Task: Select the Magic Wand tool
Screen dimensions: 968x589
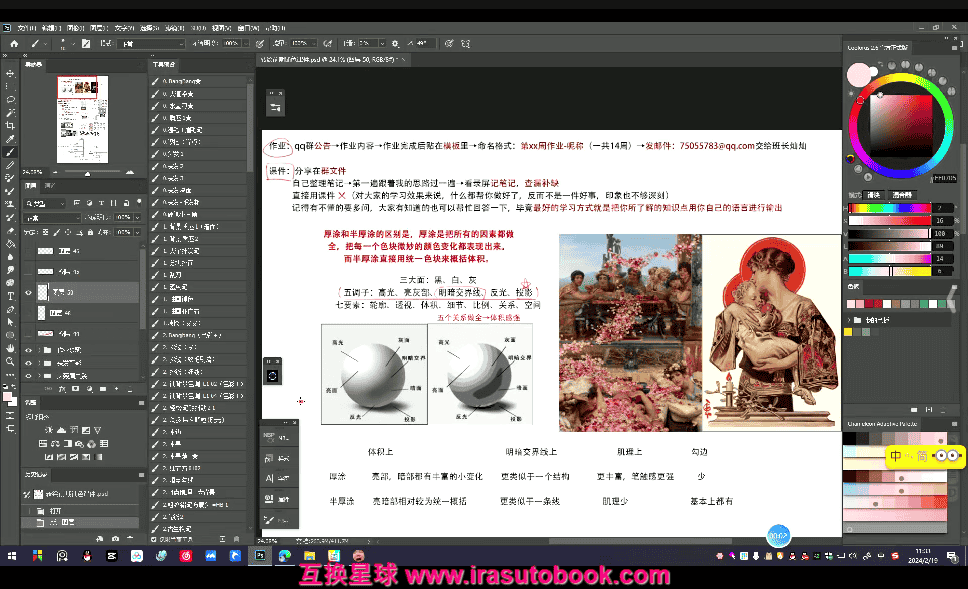Action: [10, 112]
